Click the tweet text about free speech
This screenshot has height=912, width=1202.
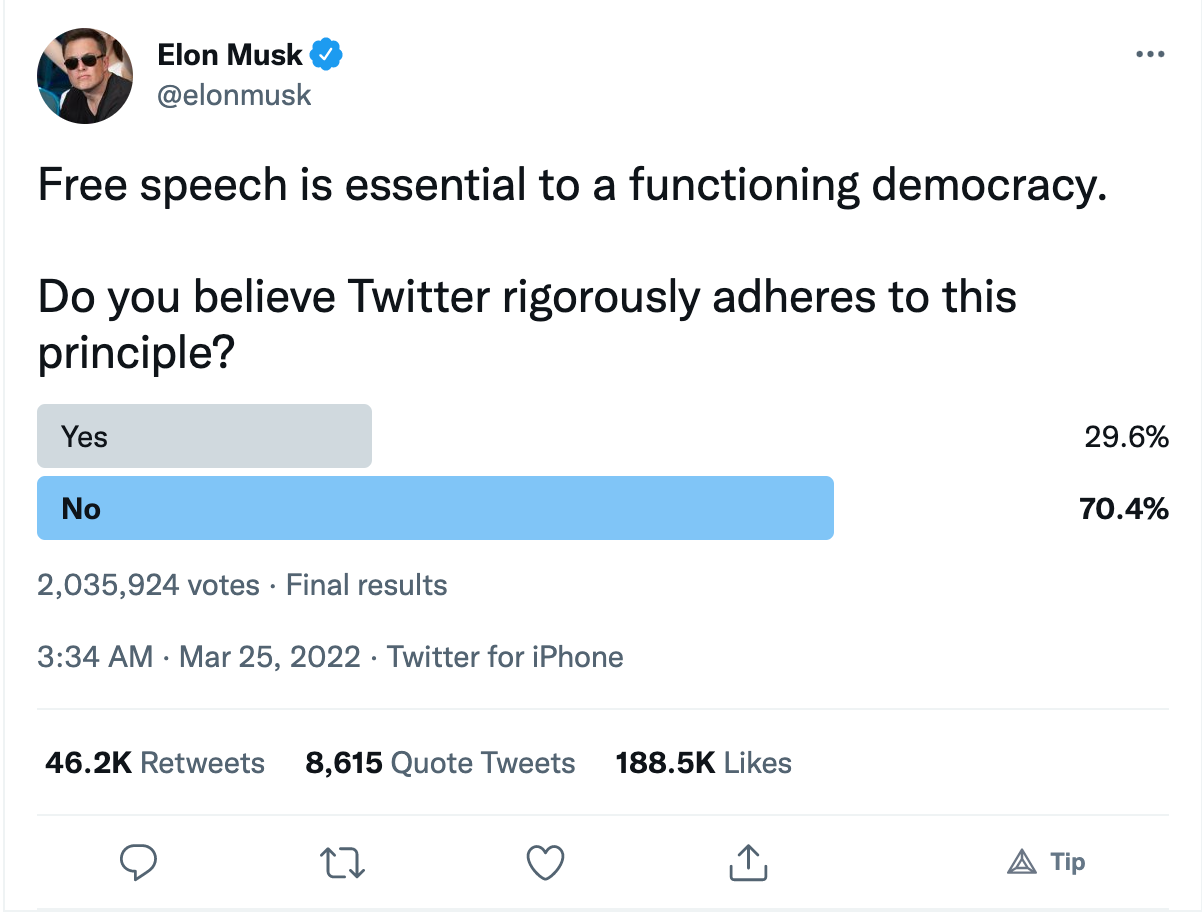tap(572, 187)
